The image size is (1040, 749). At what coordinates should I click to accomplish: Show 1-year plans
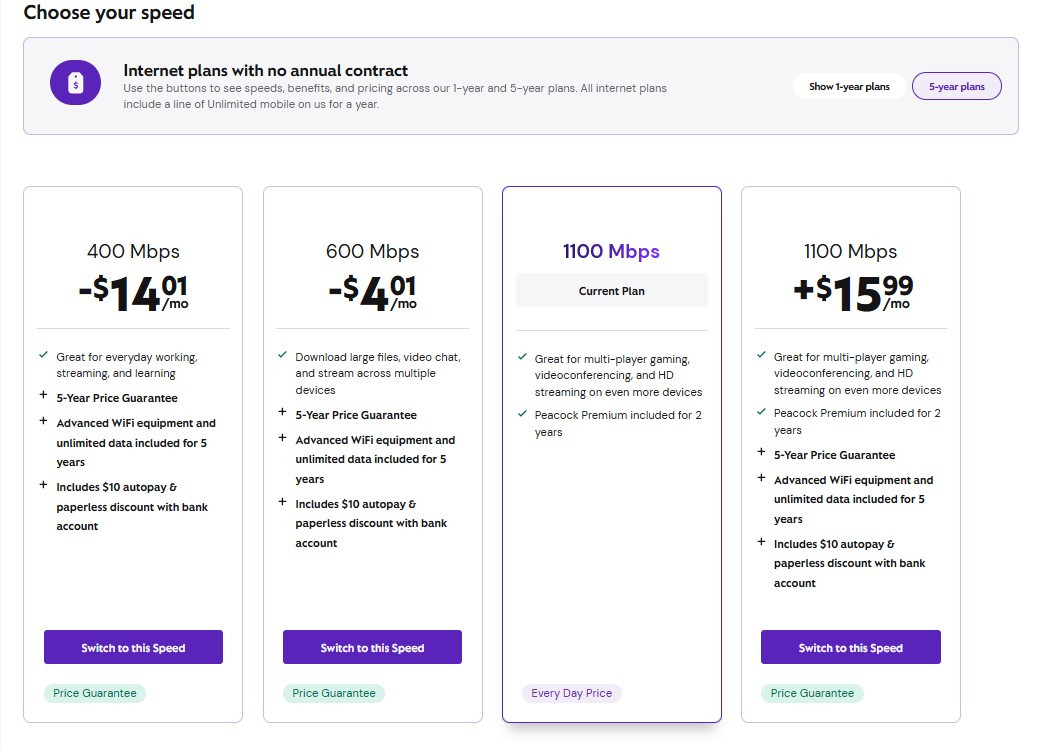click(849, 86)
